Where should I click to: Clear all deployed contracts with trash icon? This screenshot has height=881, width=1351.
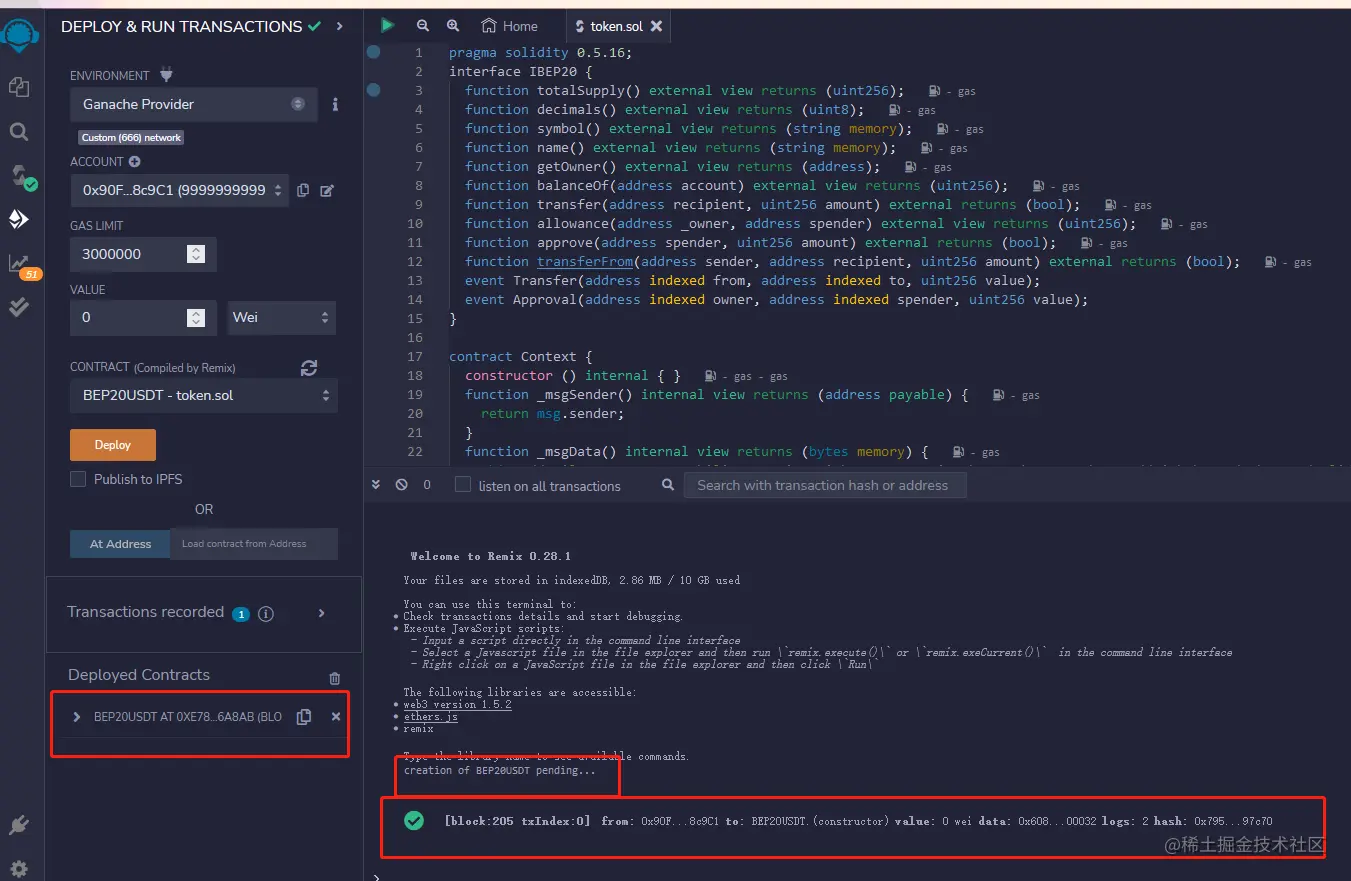click(335, 678)
